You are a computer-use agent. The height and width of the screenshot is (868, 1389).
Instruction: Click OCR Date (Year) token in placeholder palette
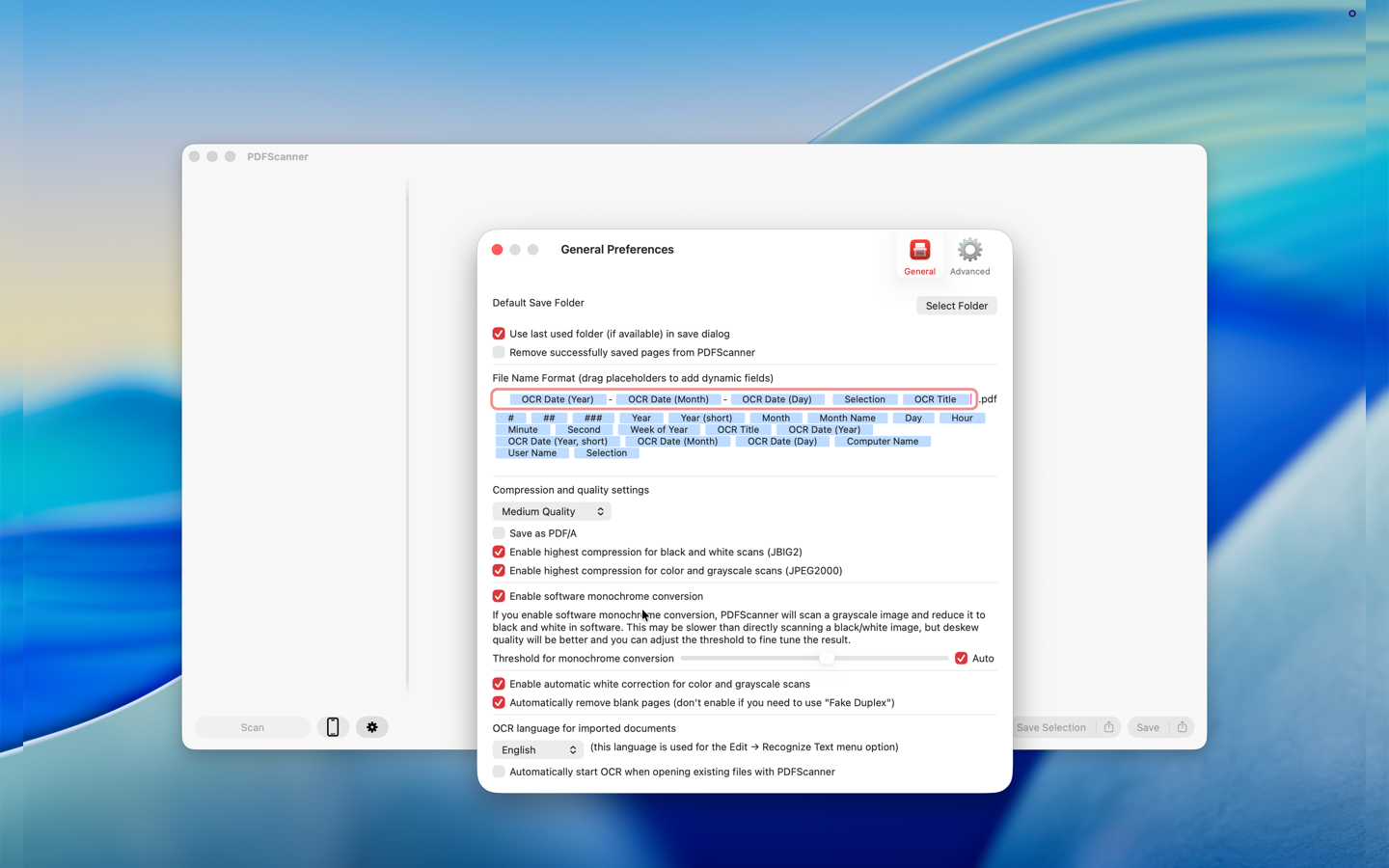pyautogui.click(x=825, y=430)
